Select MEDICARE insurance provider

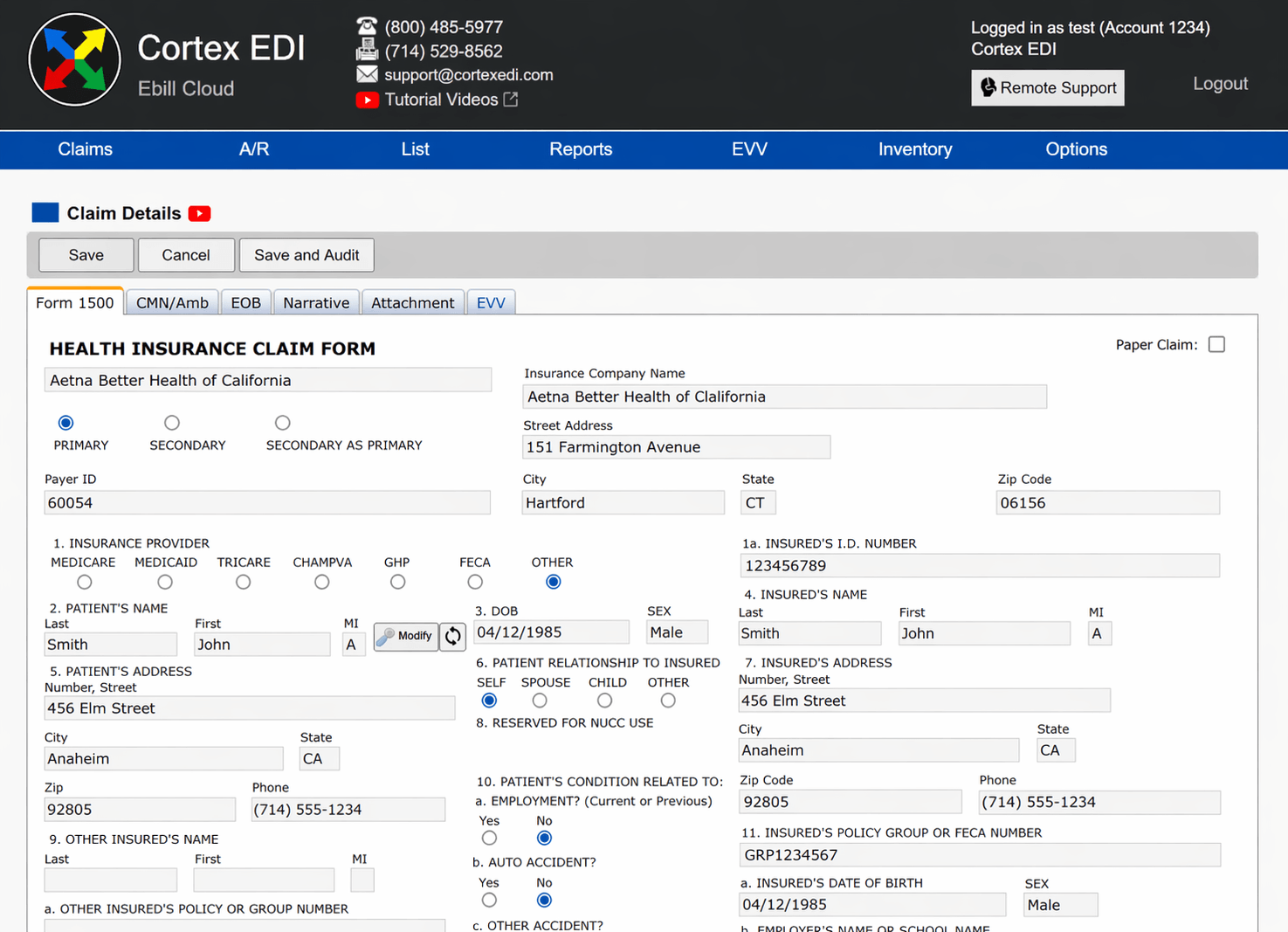pyautogui.click(x=84, y=582)
